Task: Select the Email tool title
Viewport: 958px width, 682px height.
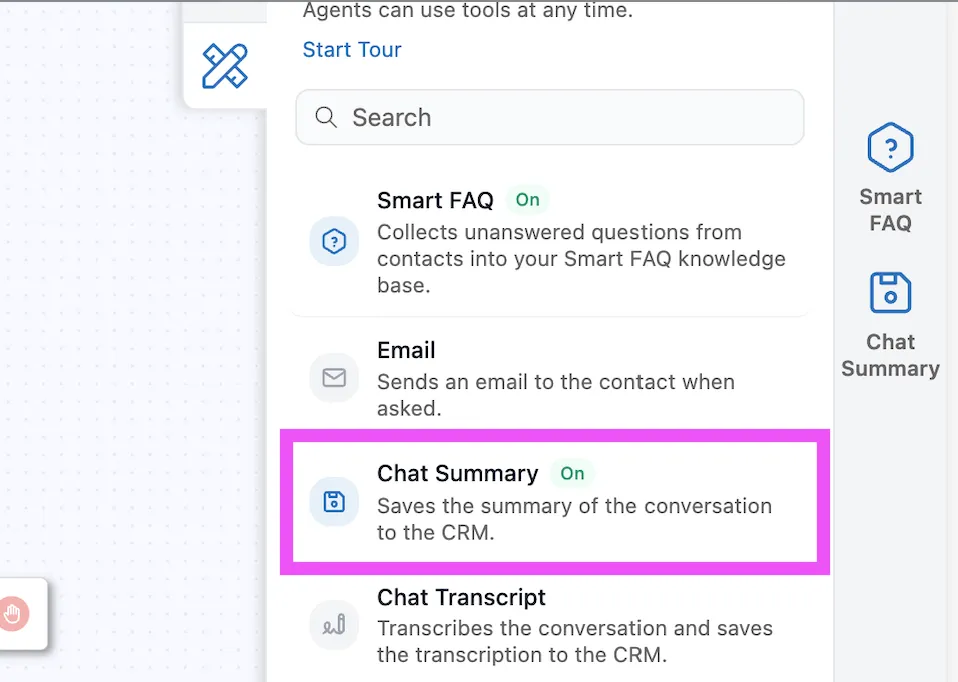Action: click(406, 350)
